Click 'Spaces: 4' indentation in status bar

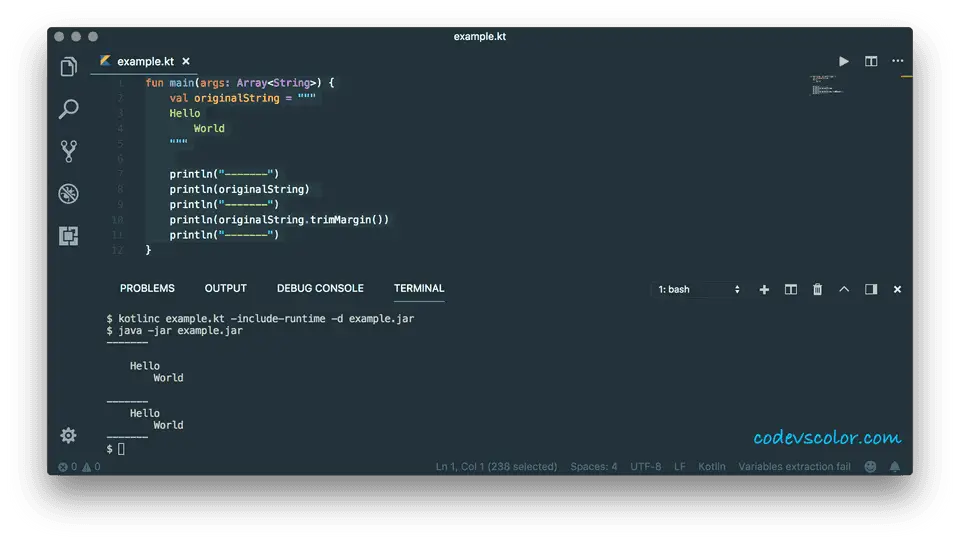coord(594,467)
